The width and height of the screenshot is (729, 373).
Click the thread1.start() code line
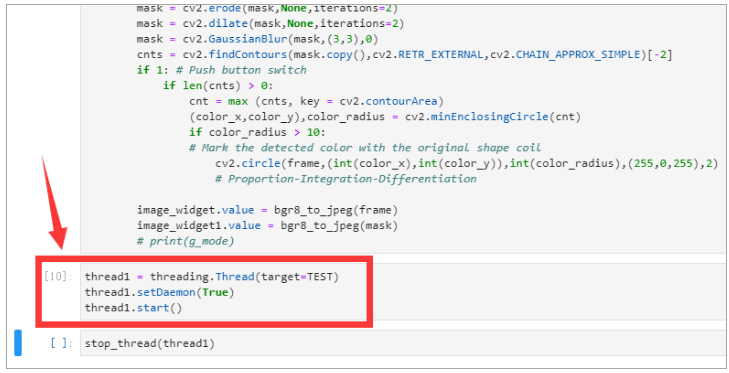[x=133, y=308]
